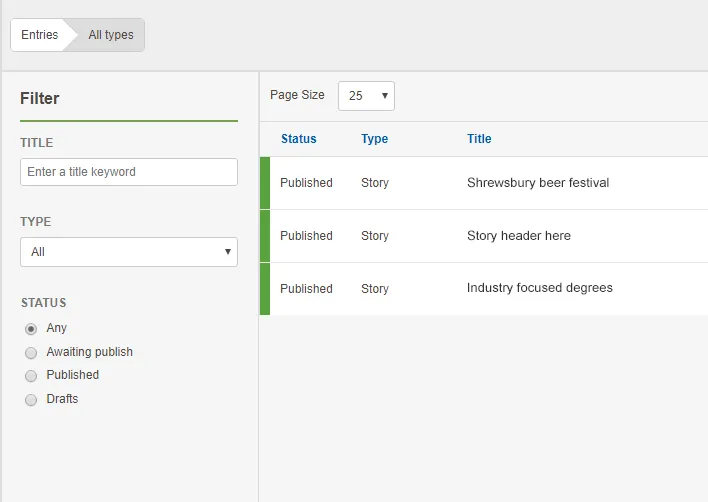The height and width of the screenshot is (502, 708).
Task: Click the Entries breadcrumb
Action: coord(40,35)
